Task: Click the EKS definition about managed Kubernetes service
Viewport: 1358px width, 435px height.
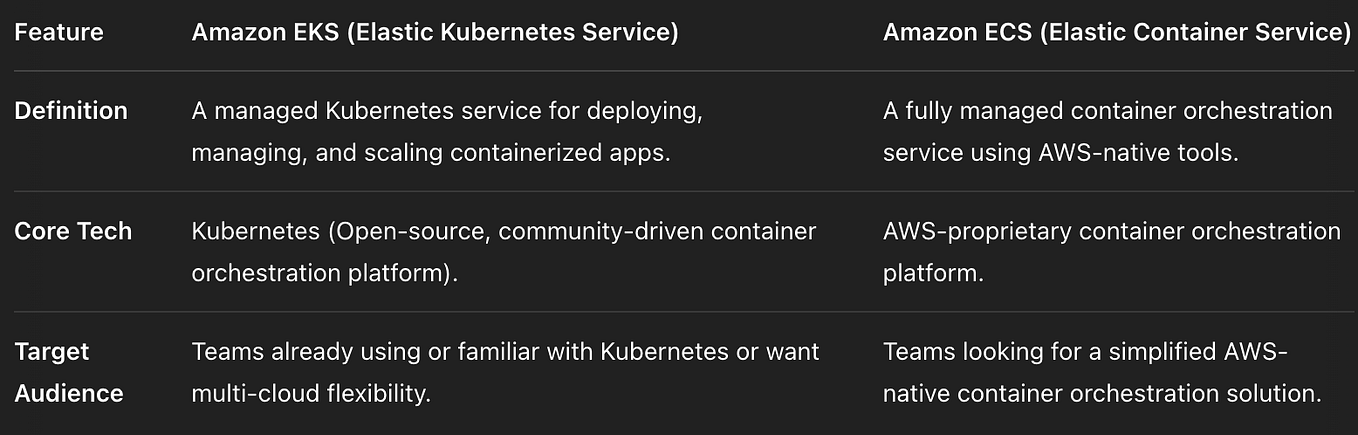Action: click(x=447, y=131)
